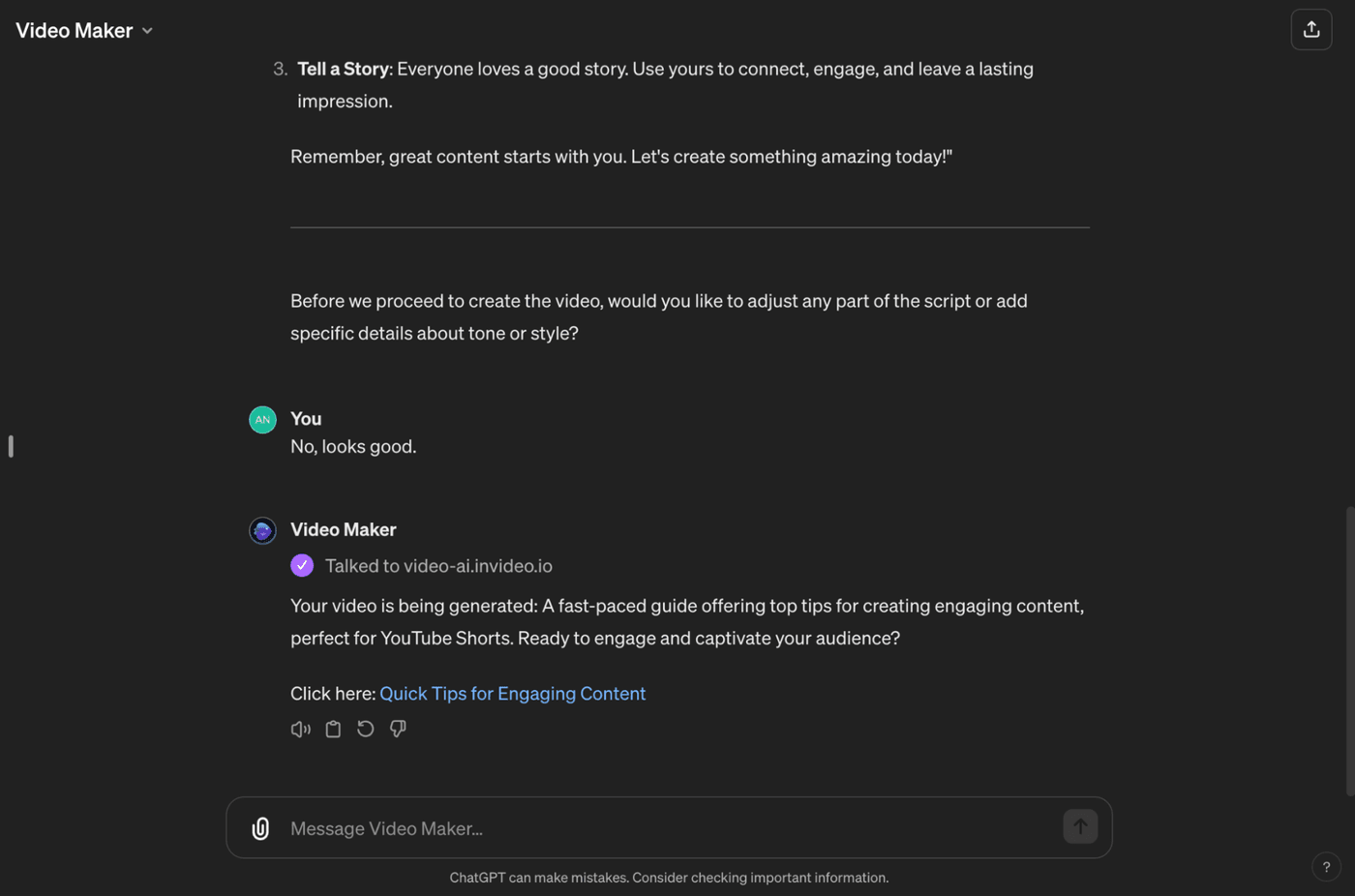Click the read aloud speaker icon

click(x=300, y=729)
